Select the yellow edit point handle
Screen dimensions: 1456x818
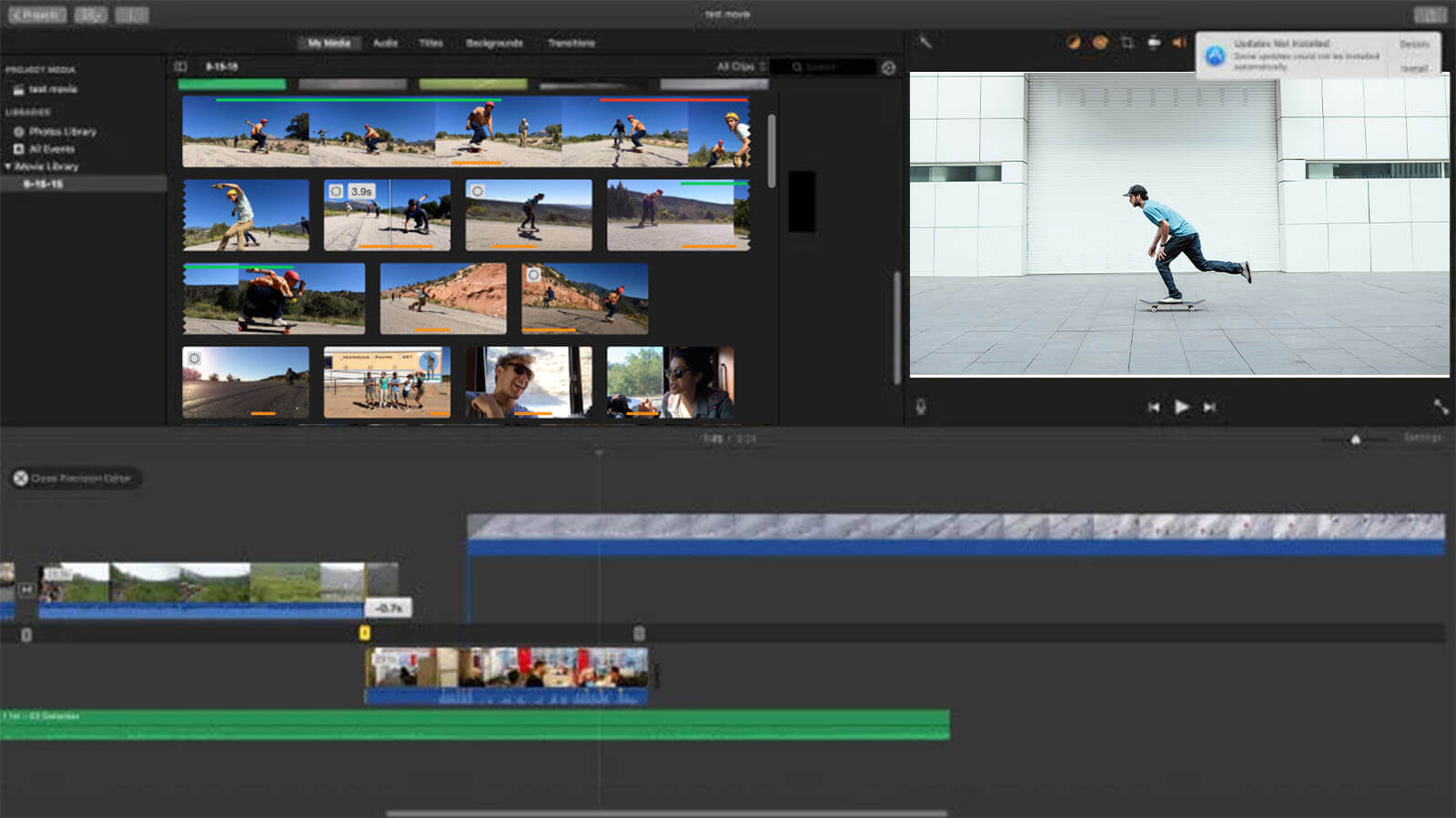[365, 633]
